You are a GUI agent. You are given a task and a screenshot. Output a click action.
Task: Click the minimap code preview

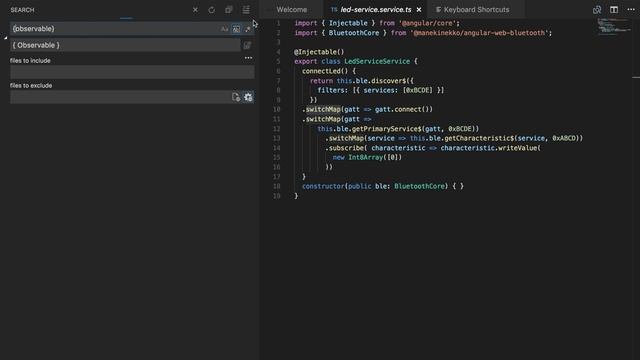click(x=614, y=27)
